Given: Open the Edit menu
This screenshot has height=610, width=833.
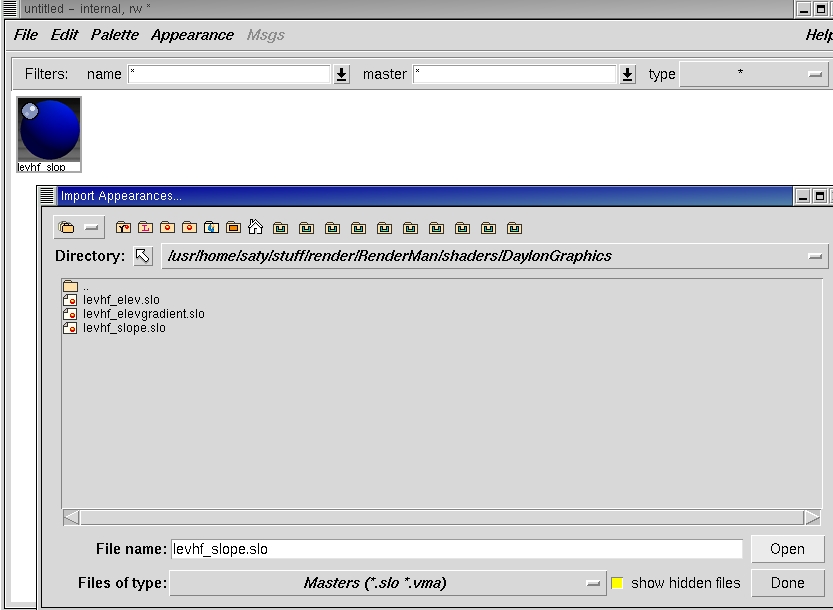Looking at the screenshot, I should click(x=64, y=35).
